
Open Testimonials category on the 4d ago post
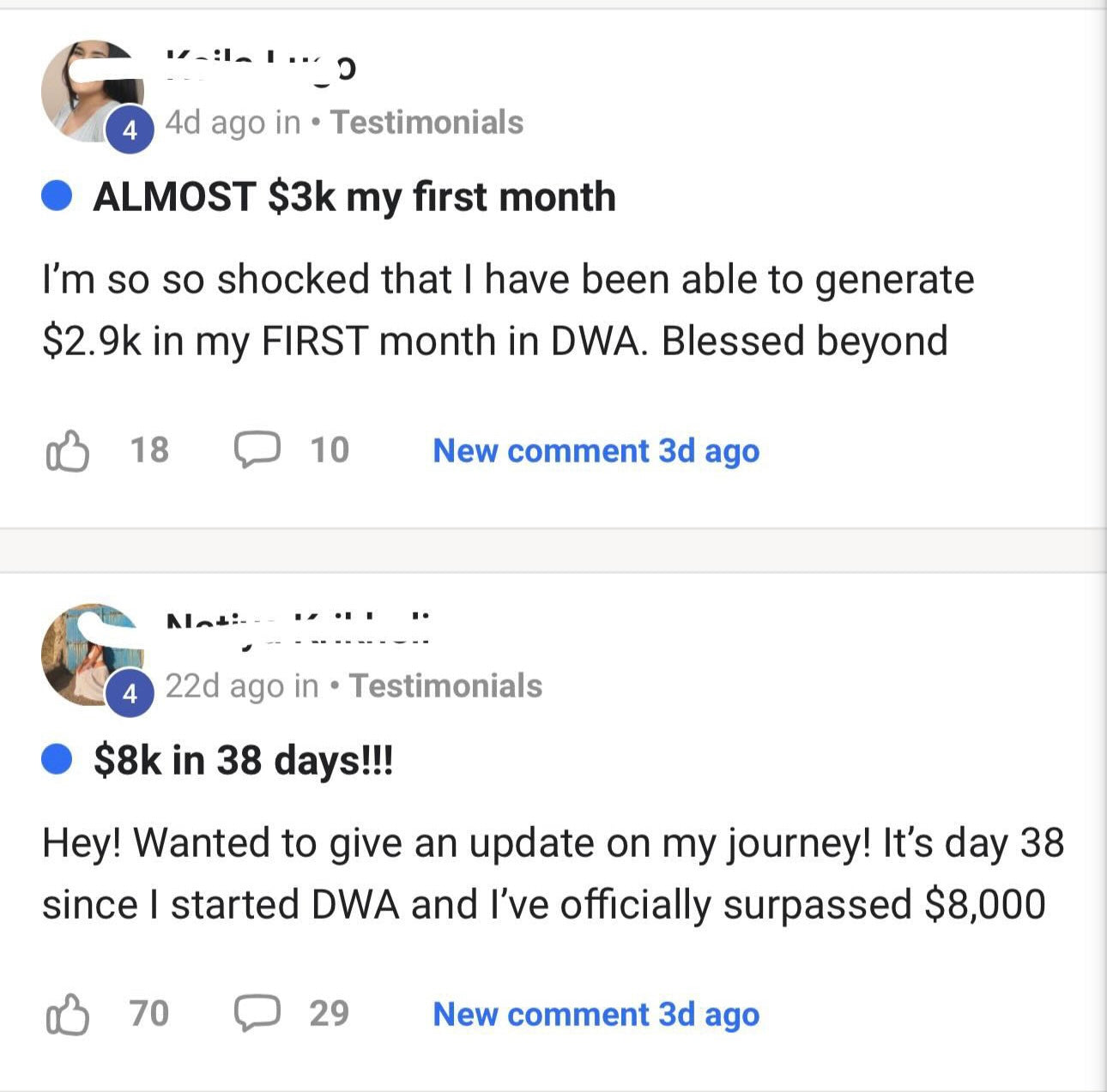[426, 123]
